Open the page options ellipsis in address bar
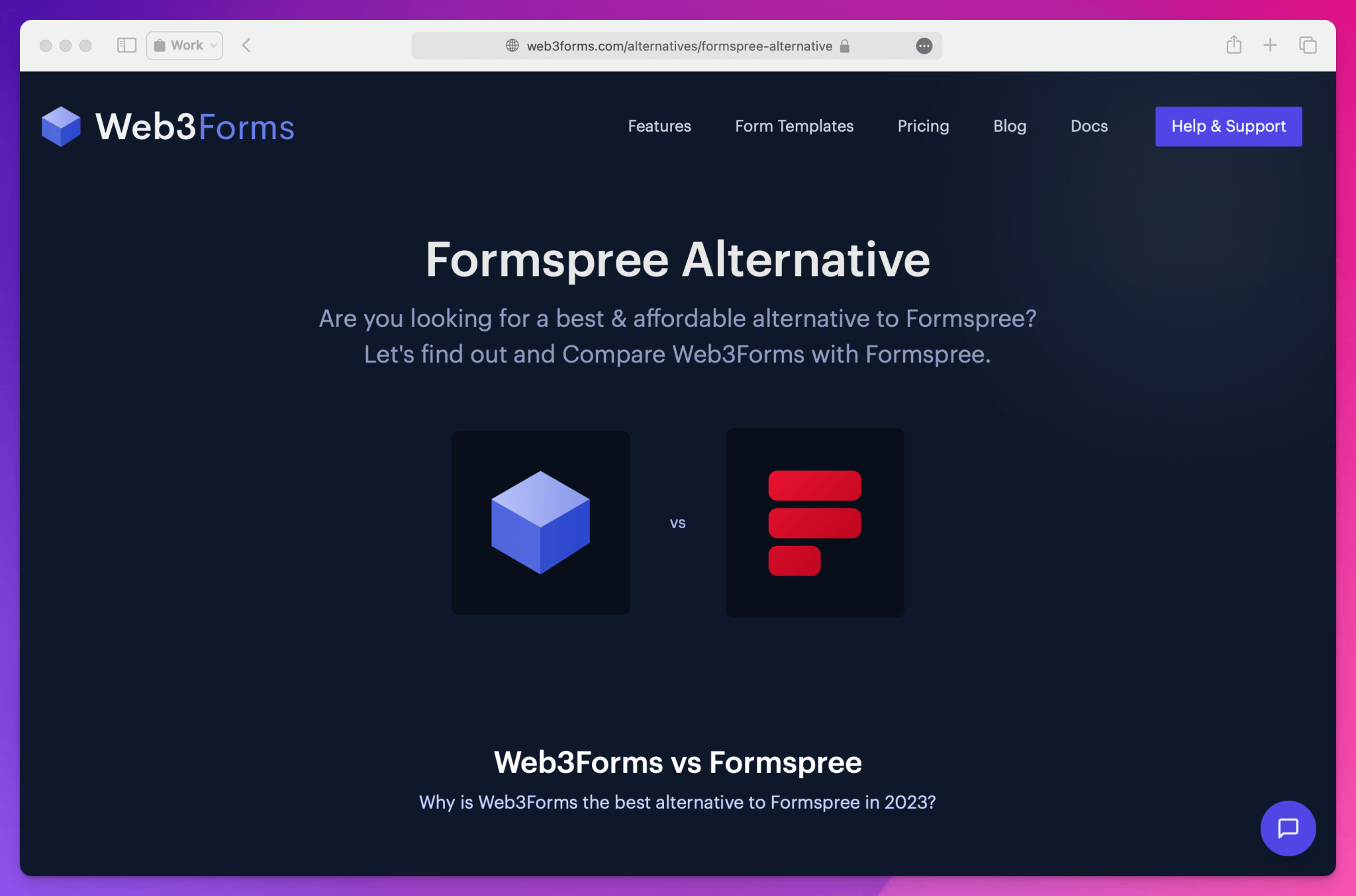Image resolution: width=1356 pixels, height=896 pixels. (924, 46)
